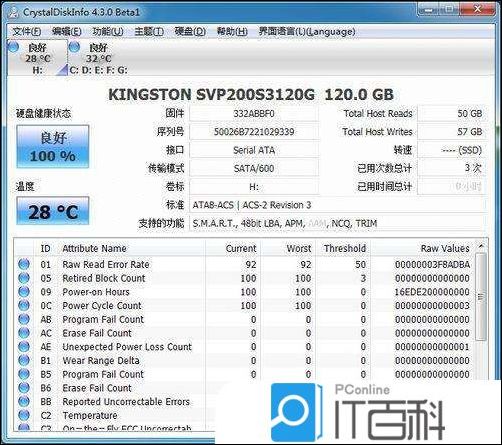Click the 28 °C temperature button
502x445 pixels.
point(53,211)
